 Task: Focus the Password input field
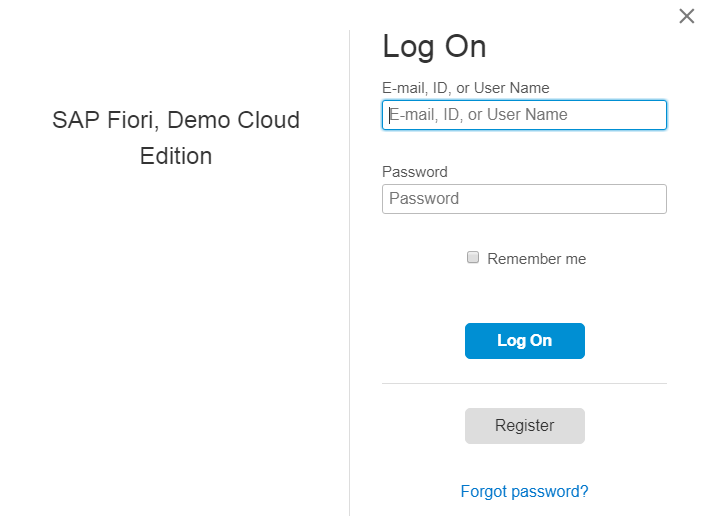click(524, 199)
